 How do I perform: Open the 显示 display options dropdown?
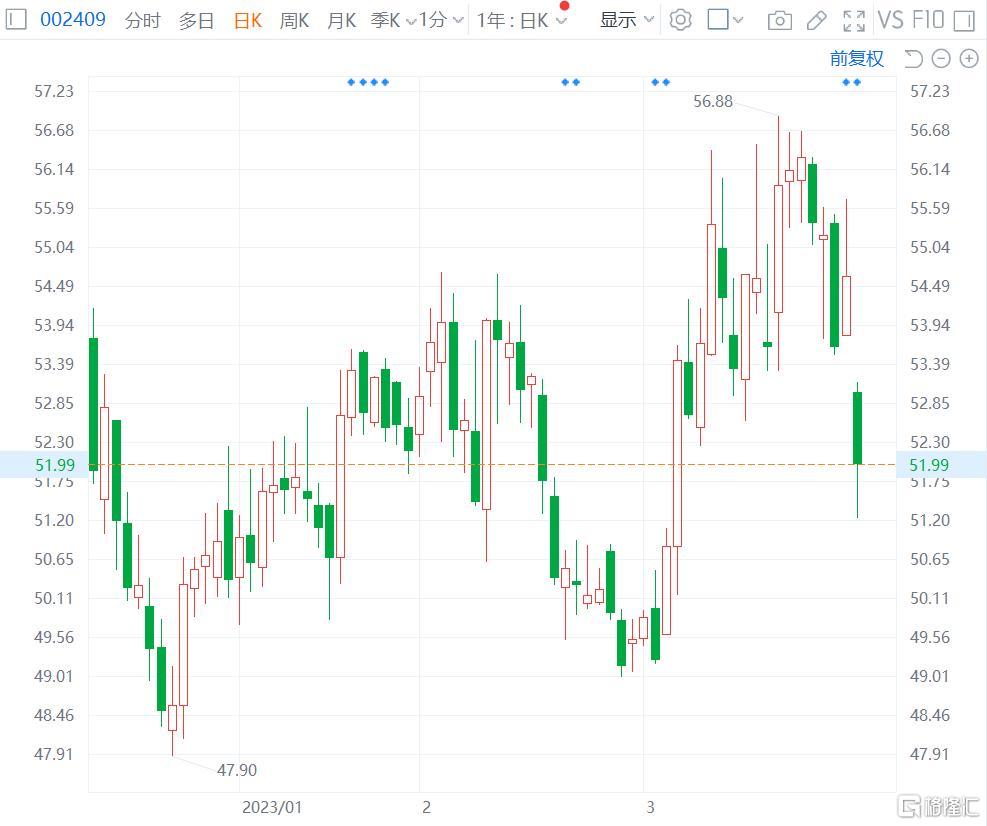click(627, 20)
